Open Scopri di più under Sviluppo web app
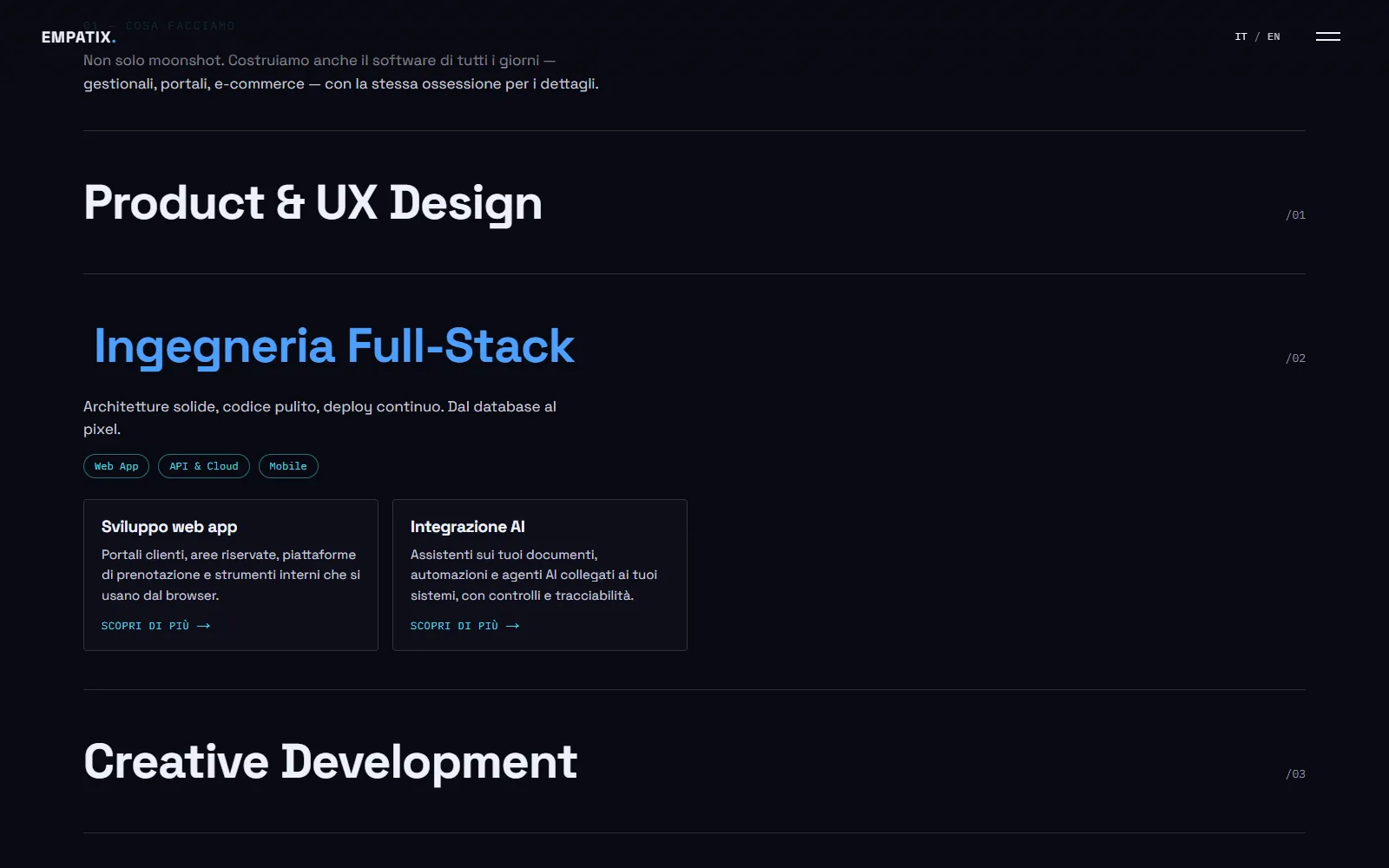This screenshot has width=1389, height=868. click(x=155, y=626)
